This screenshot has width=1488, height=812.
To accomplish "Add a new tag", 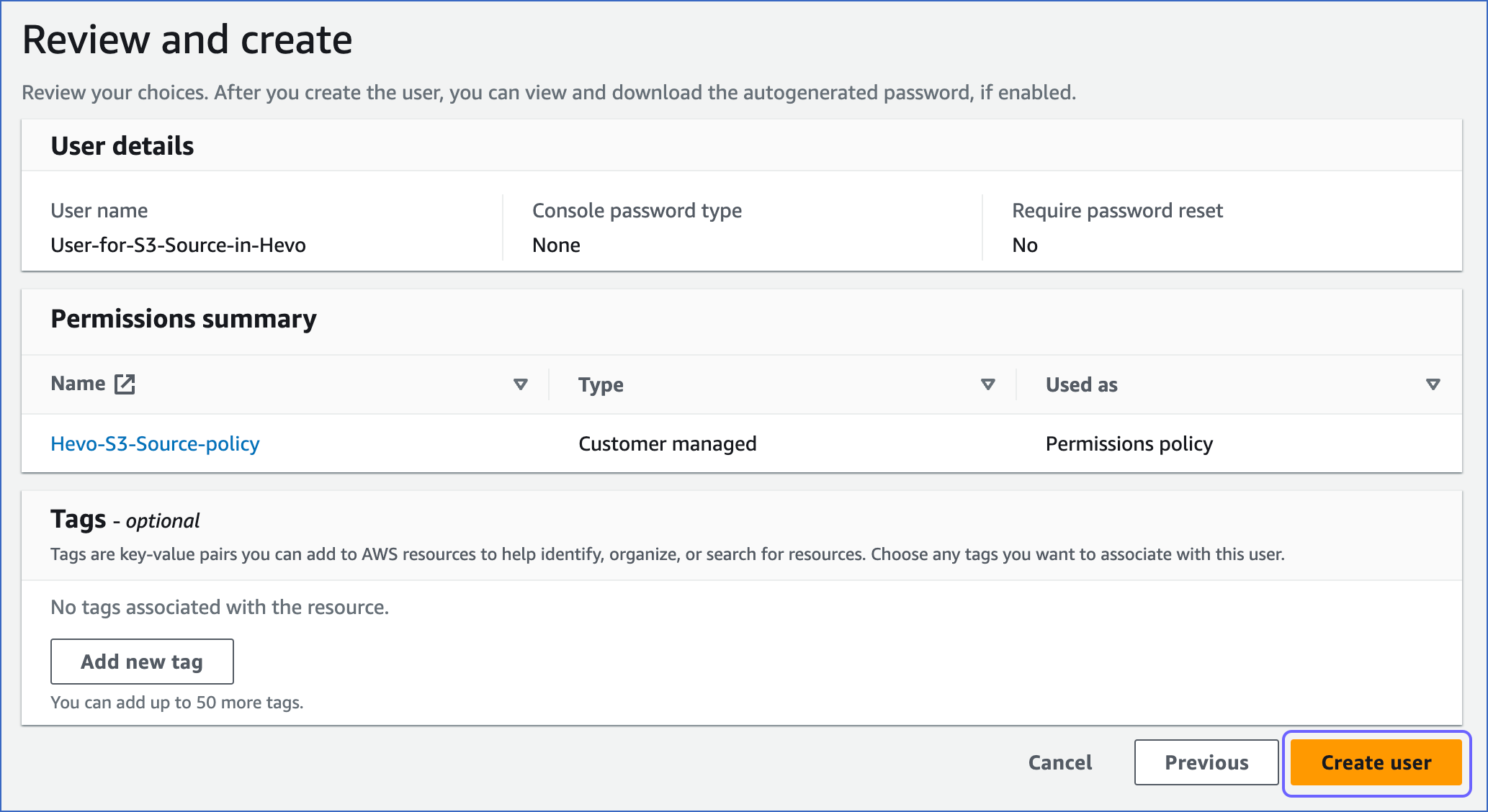I will (142, 662).
